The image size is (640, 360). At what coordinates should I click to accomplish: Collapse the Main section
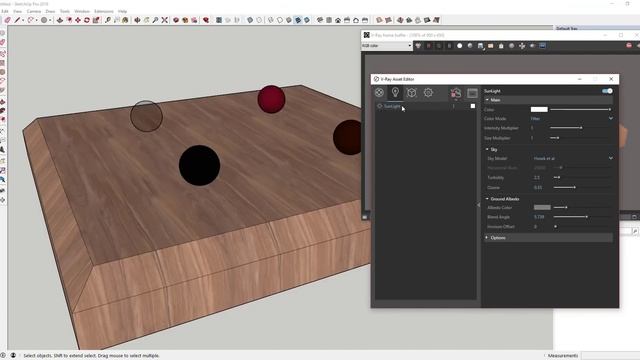(487, 100)
